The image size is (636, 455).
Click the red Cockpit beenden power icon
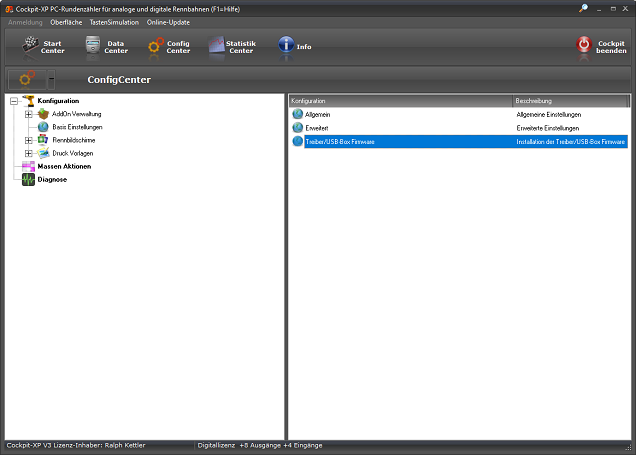tap(584, 45)
